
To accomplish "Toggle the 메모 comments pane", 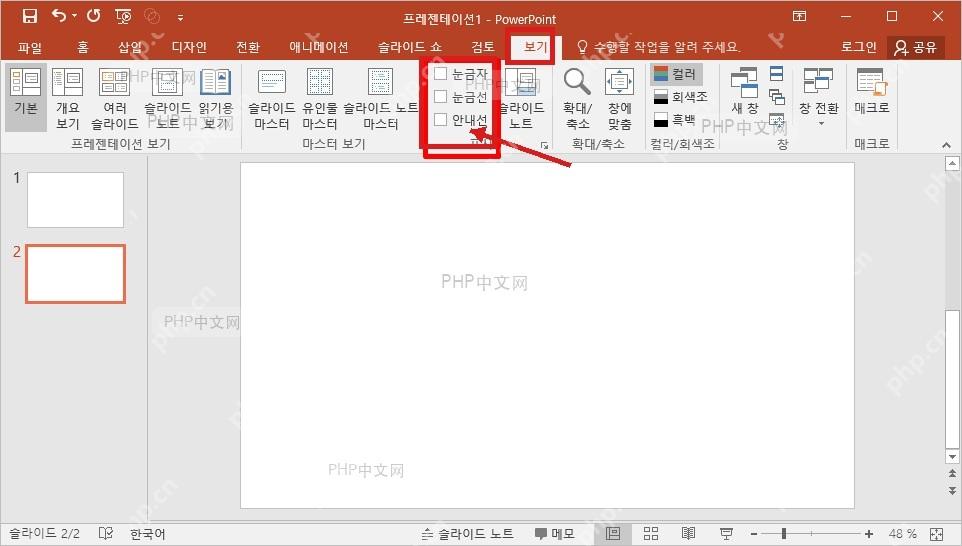I will [x=555, y=534].
